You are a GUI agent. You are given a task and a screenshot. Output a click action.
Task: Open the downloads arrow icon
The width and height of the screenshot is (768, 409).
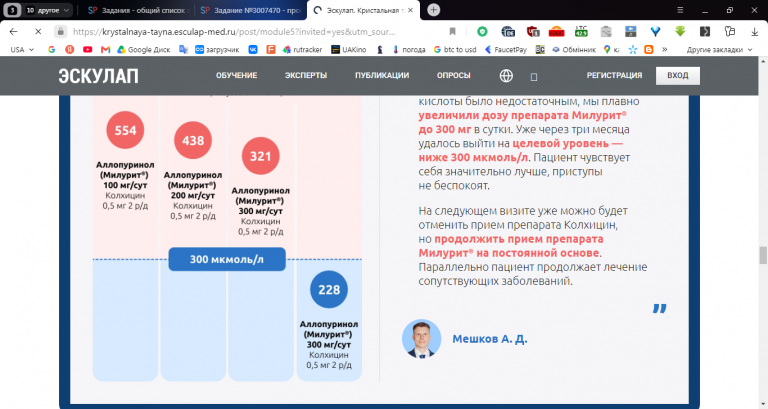click(x=754, y=31)
